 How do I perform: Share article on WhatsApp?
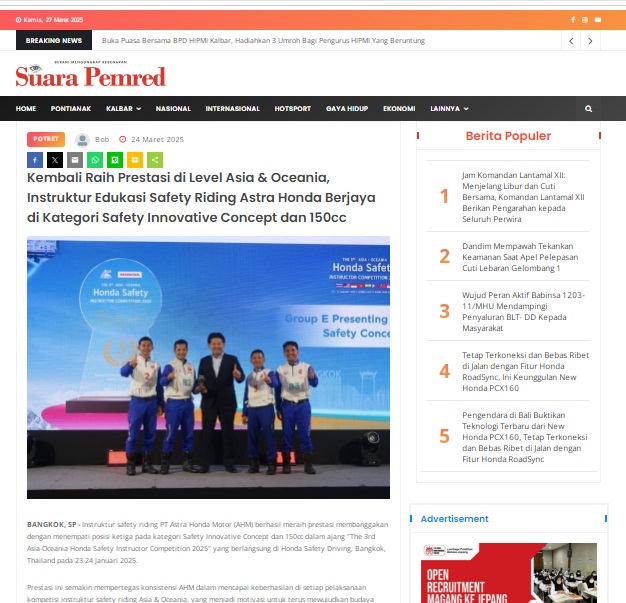tap(95, 160)
